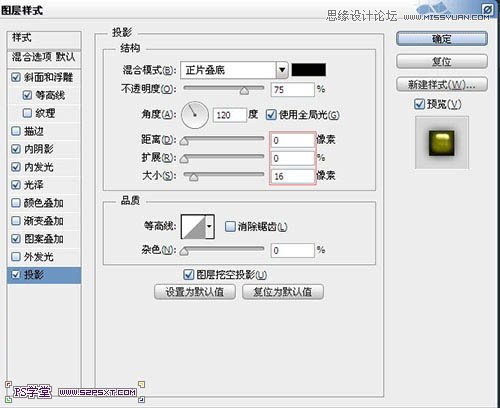Click the contour curve thumbnail
The height and width of the screenshot is (408, 500).
193,226
